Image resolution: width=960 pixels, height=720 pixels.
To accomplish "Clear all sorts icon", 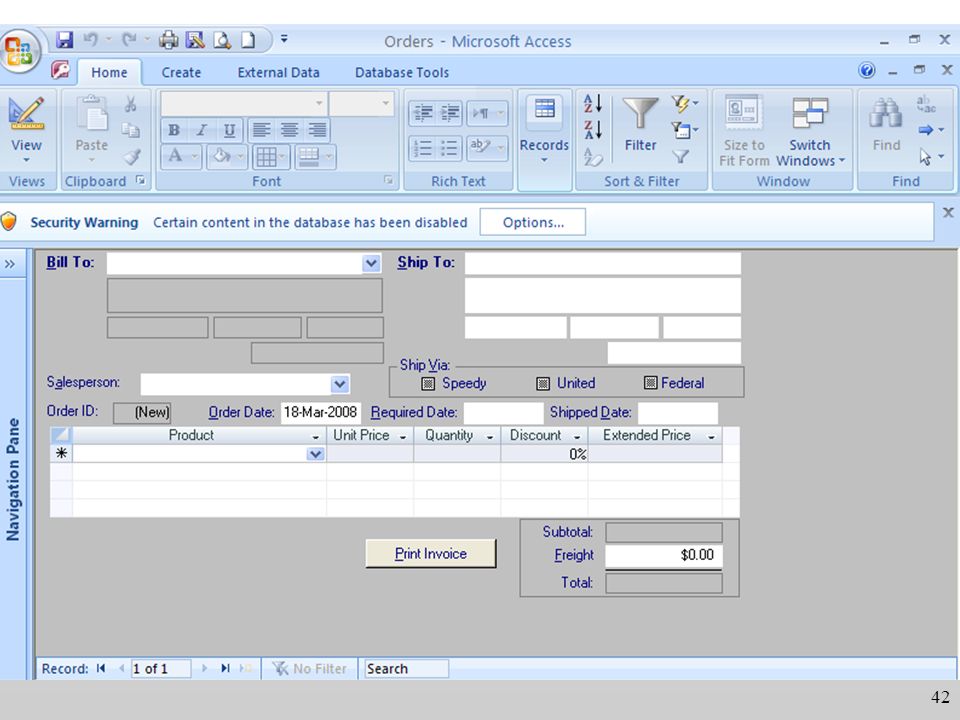I will coord(593,157).
